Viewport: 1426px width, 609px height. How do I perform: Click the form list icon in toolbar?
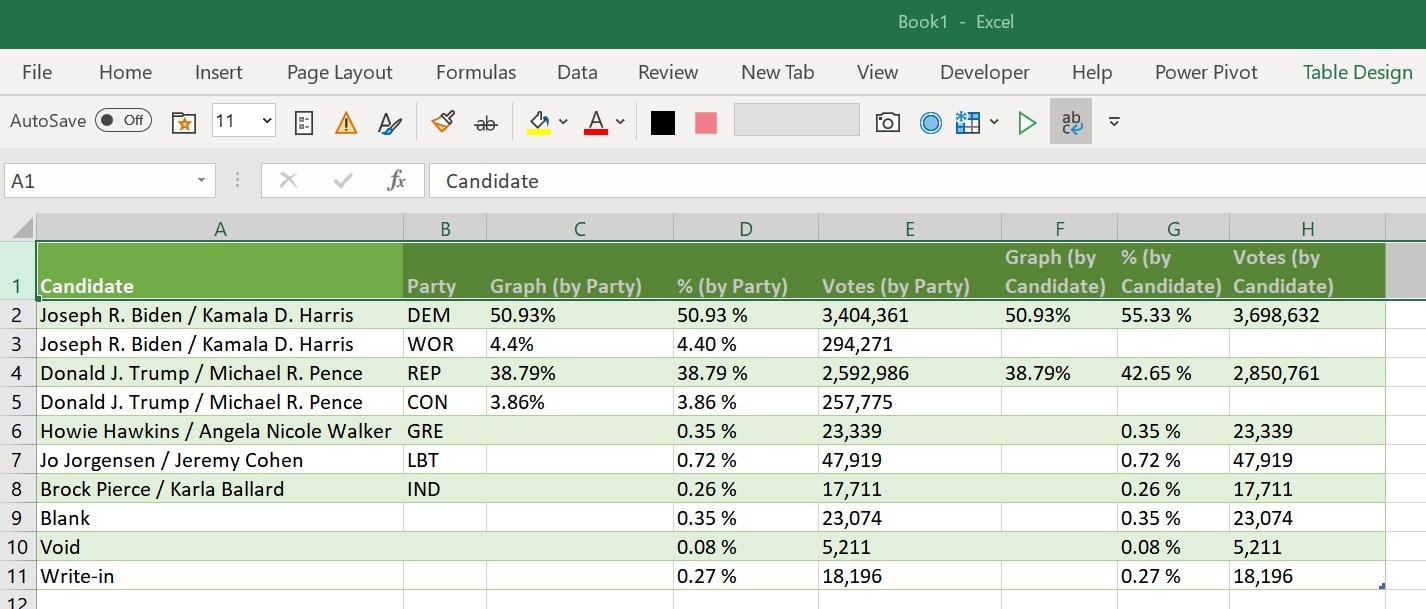[305, 122]
